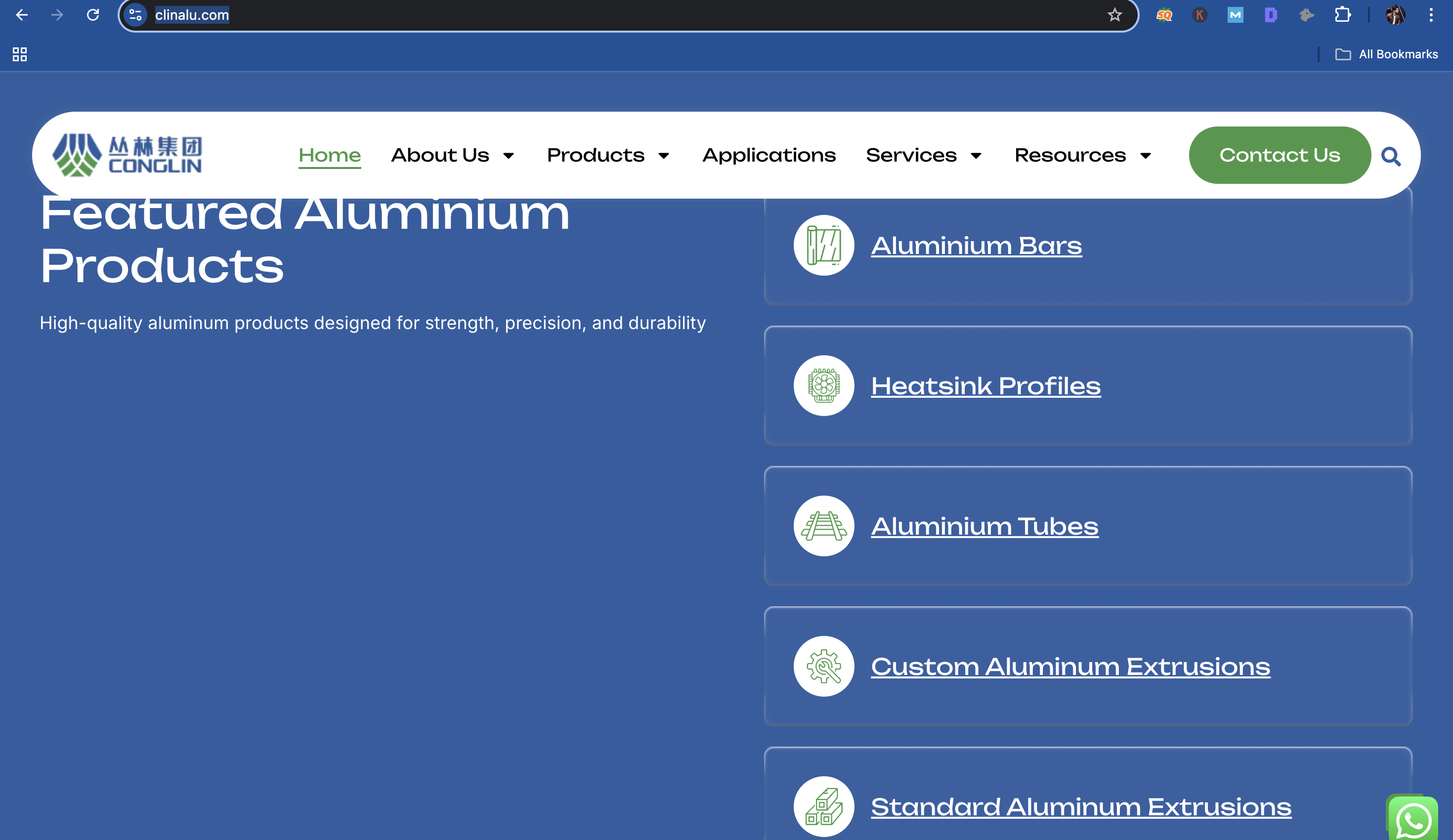The width and height of the screenshot is (1453, 840).
Task: Click the Heatsink Profiles circular icon
Action: tap(823, 385)
